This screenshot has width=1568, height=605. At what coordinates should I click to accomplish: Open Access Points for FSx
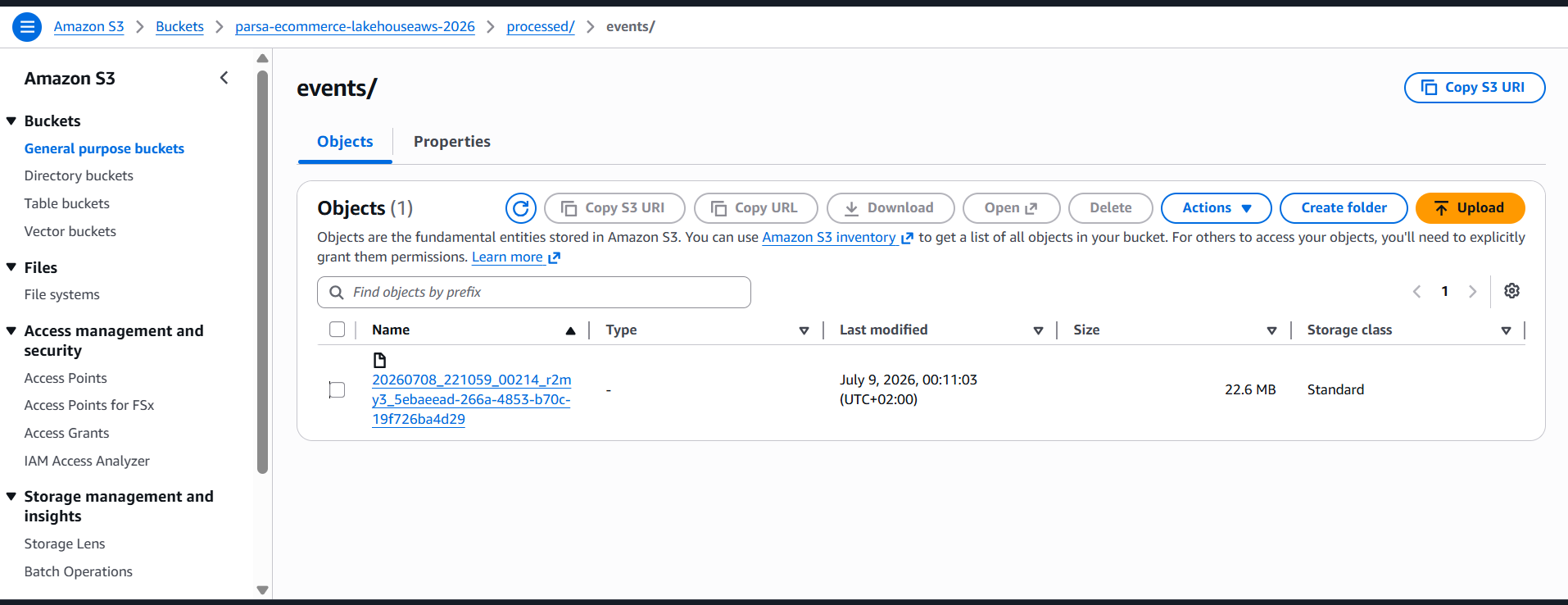point(88,405)
